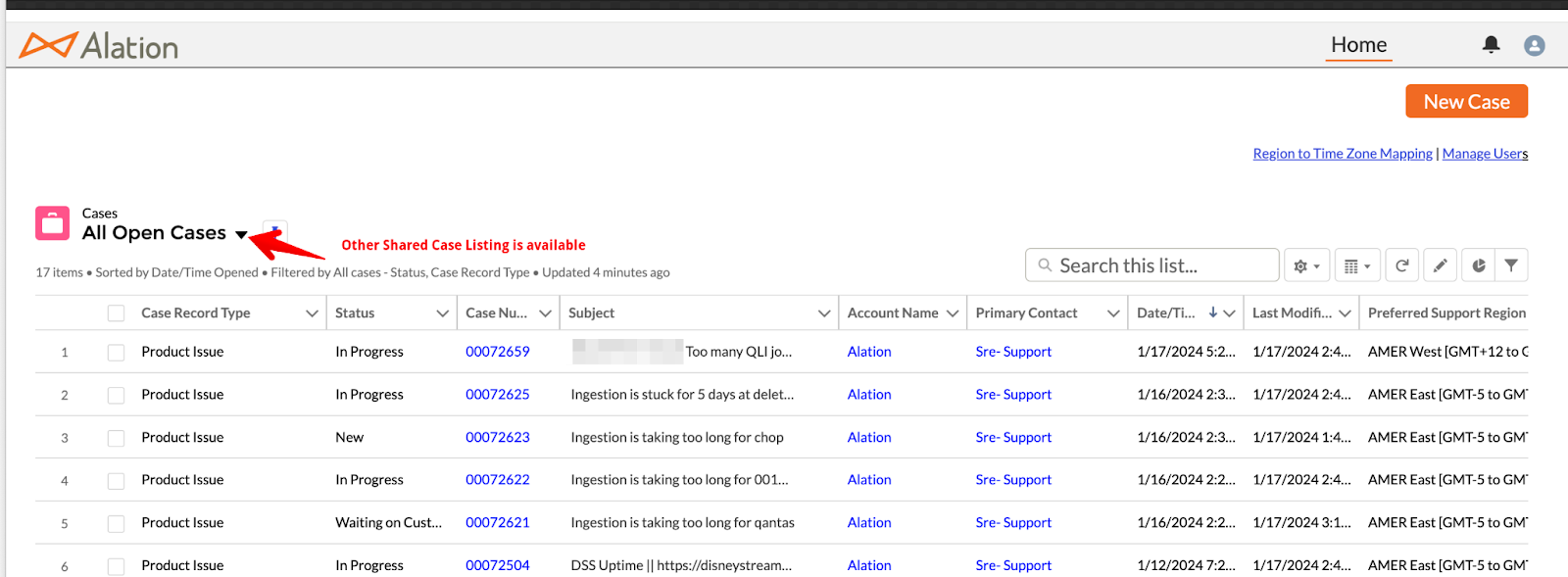Select checkbox for case 00072504 row
The width and height of the screenshot is (1568, 577).
116,565
